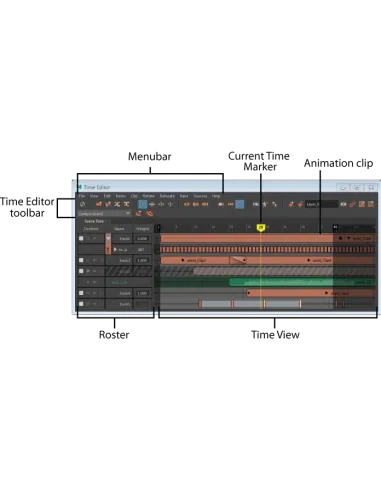Click the first orange icon right of composition dropdown

(139, 214)
